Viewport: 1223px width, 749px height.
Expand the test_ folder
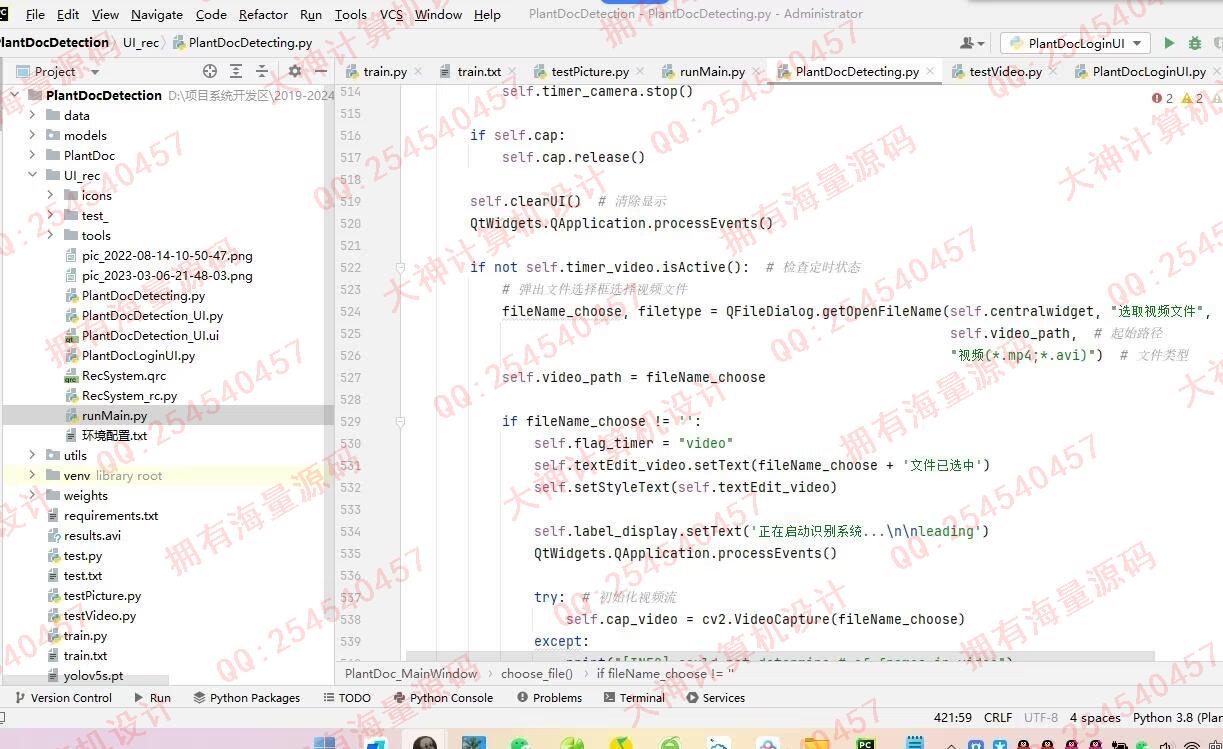click(50, 215)
